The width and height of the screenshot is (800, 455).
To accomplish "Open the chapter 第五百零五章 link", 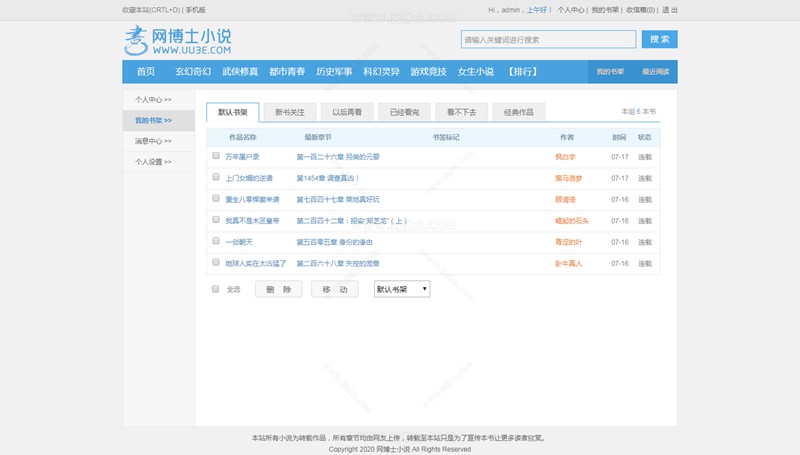I will coord(335,242).
